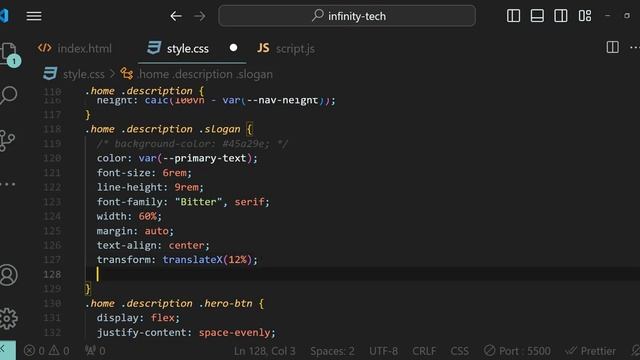Screen dimensions: 640x360
Task: Change the UTF-8 encoding selector
Action: [x=383, y=351]
